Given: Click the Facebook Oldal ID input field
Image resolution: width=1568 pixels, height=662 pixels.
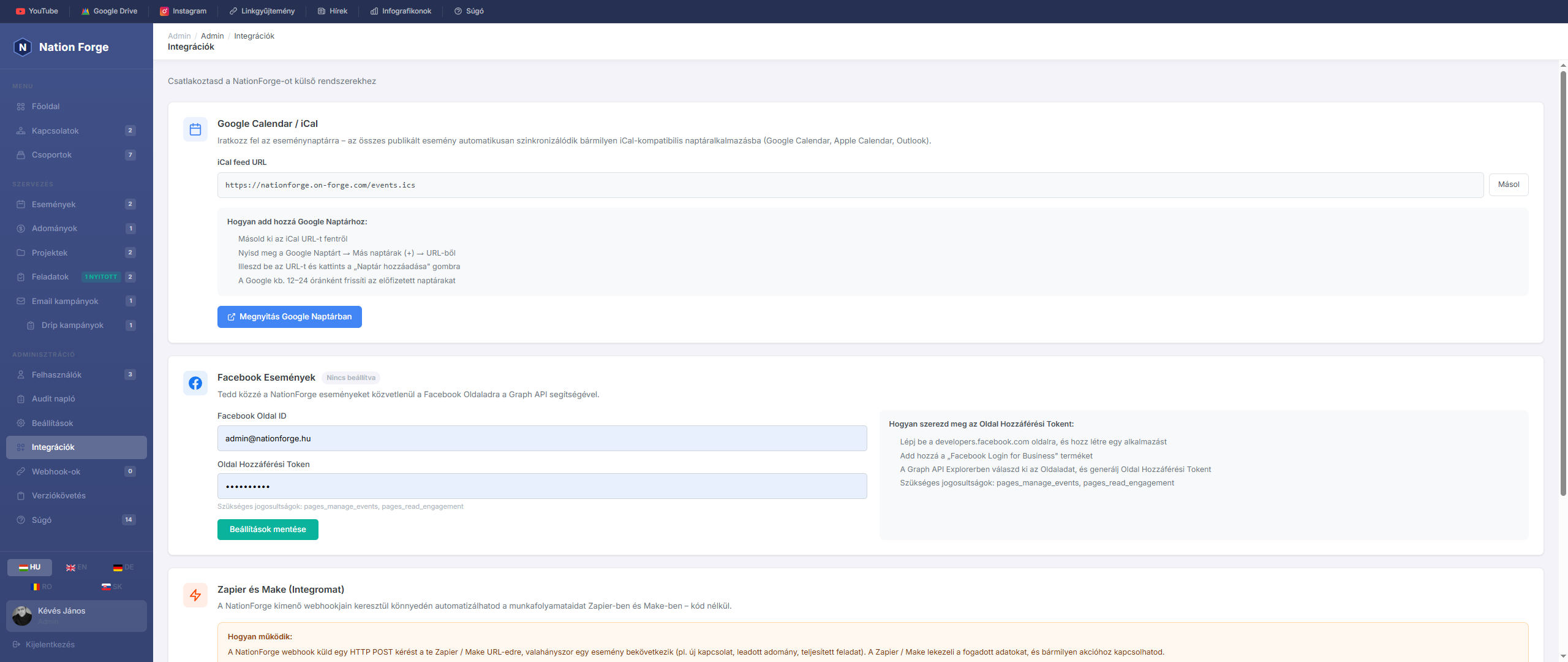Looking at the screenshot, I should point(542,438).
